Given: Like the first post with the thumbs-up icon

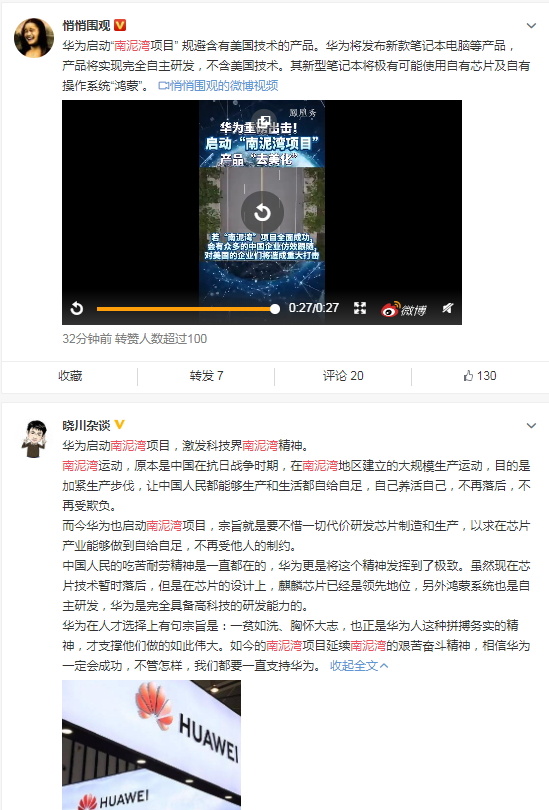Looking at the screenshot, I should [x=480, y=376].
